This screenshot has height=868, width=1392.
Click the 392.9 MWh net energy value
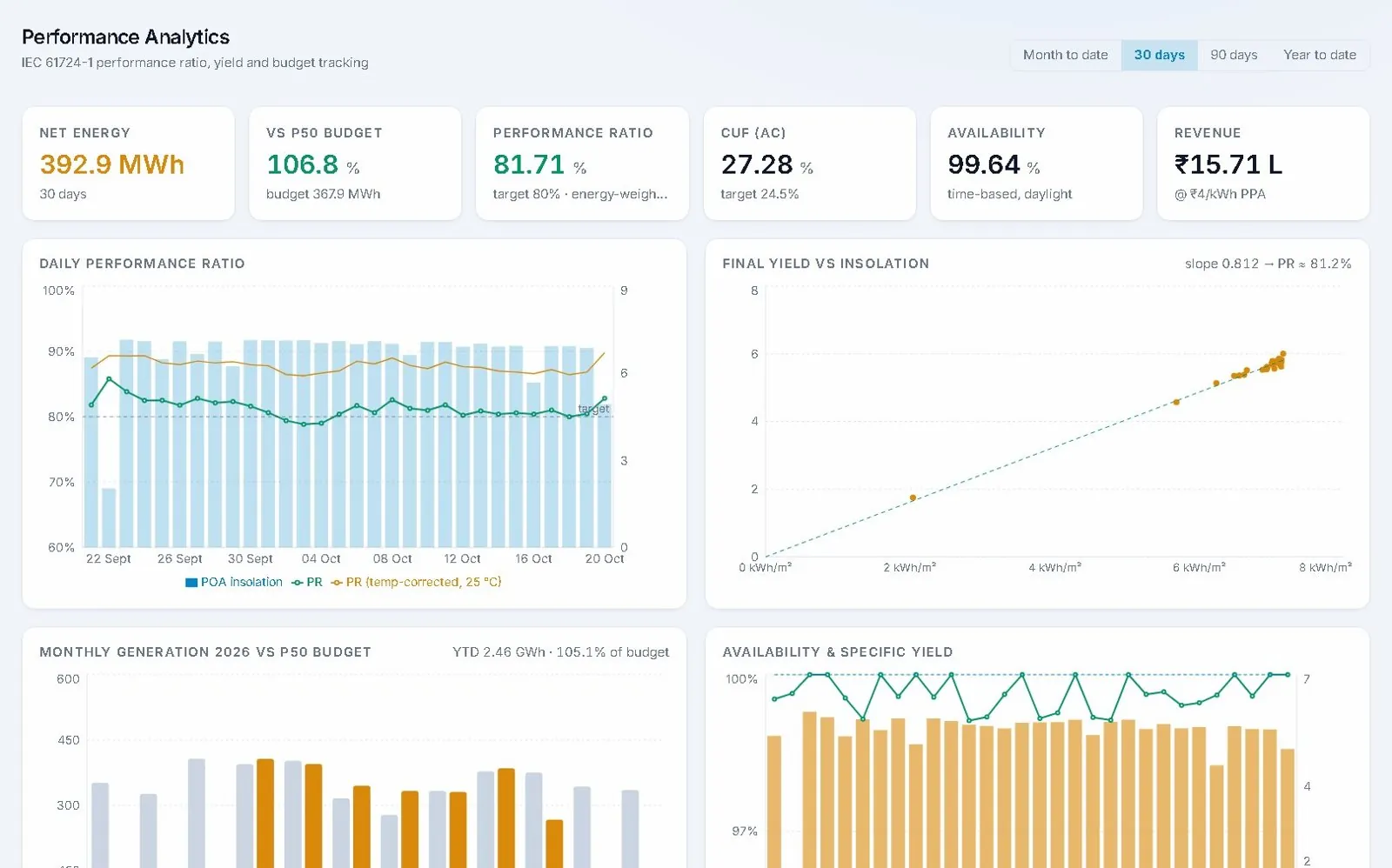[112, 164]
